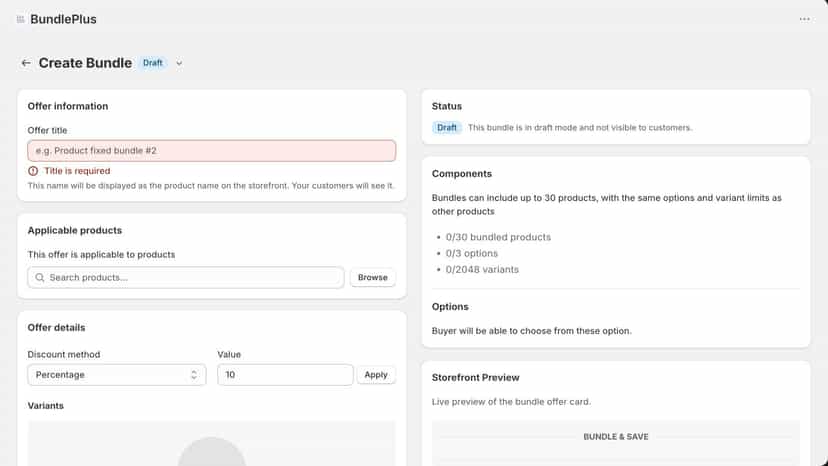
Task: Click the '0/2048 variants' line
Action: tap(482, 269)
